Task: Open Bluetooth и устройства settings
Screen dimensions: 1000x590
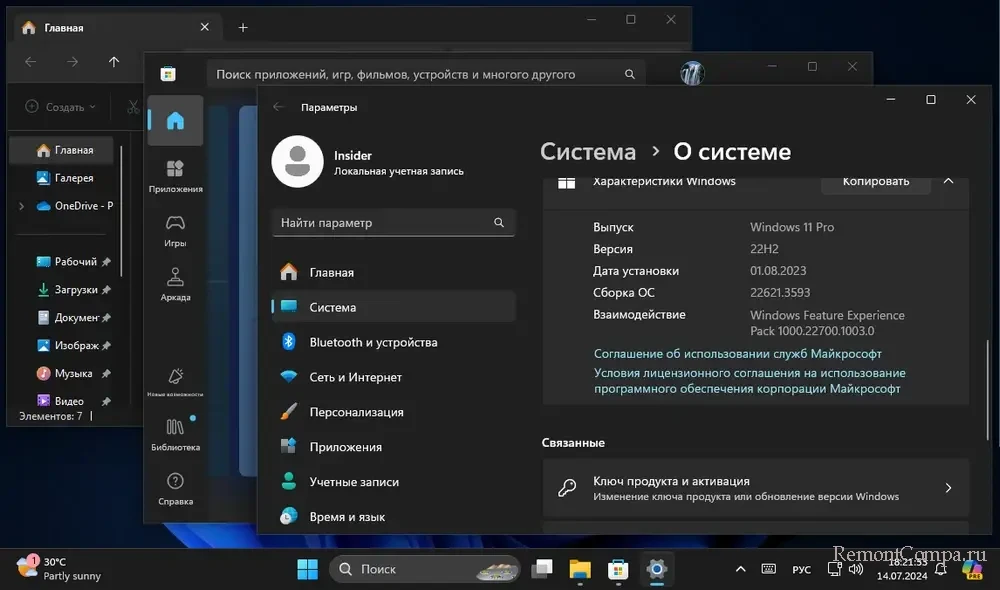Action: point(393,342)
